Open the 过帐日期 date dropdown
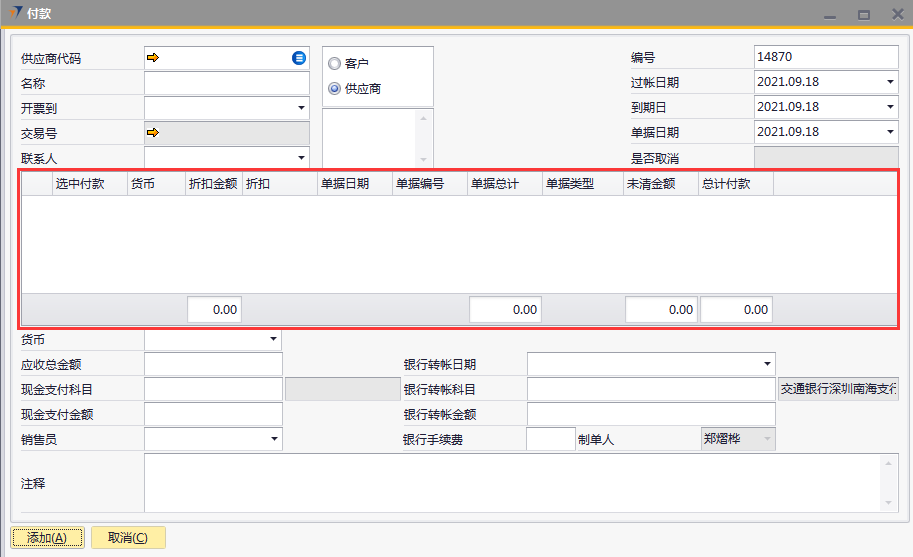 click(889, 82)
